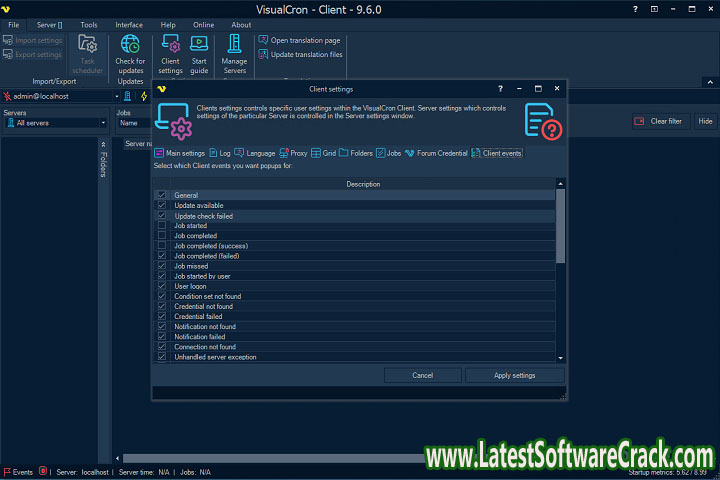
Task: Click the Name column header under Jobs
Action: click(129, 123)
